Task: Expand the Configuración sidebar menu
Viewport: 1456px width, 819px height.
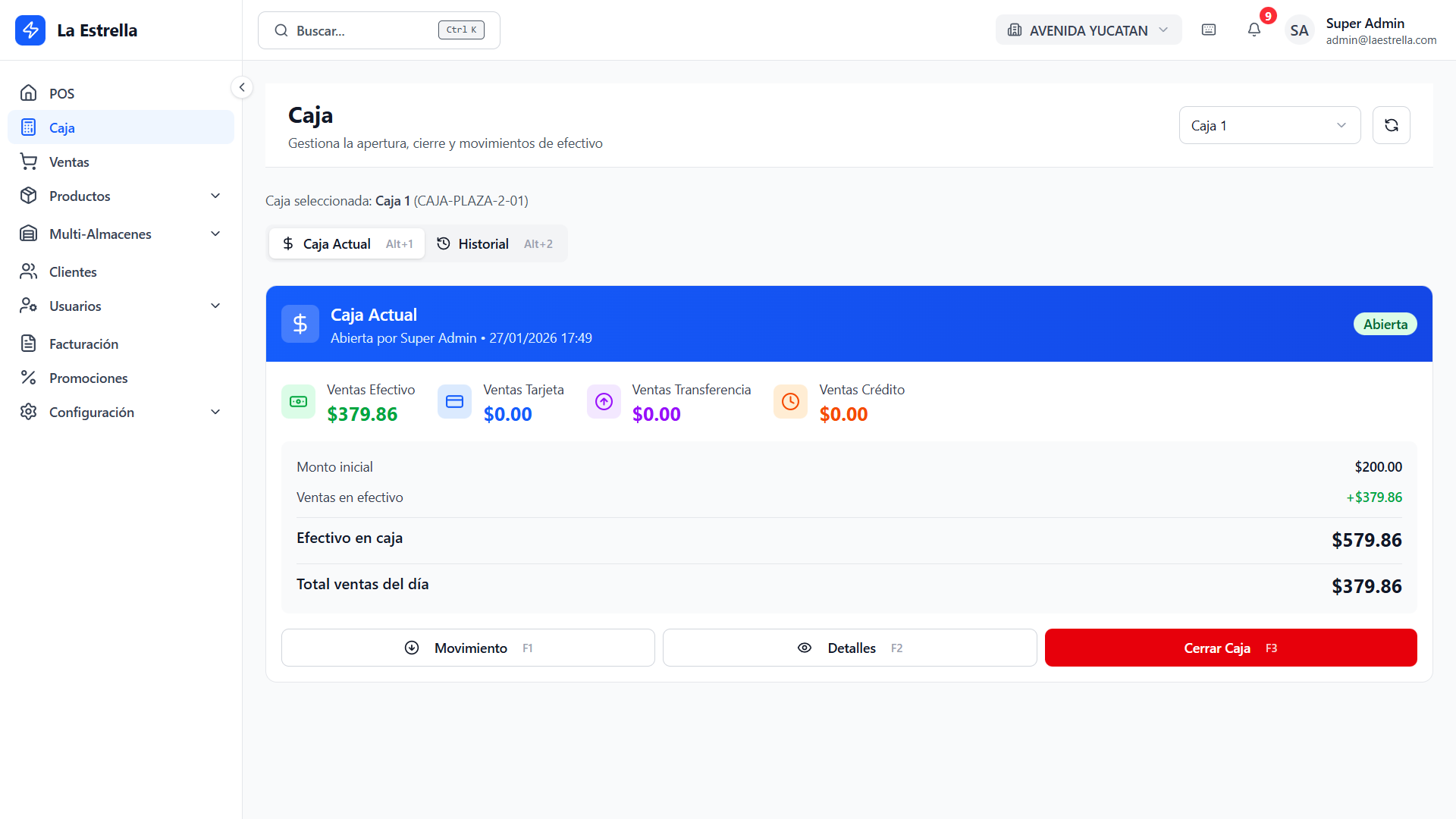Action: click(x=121, y=412)
